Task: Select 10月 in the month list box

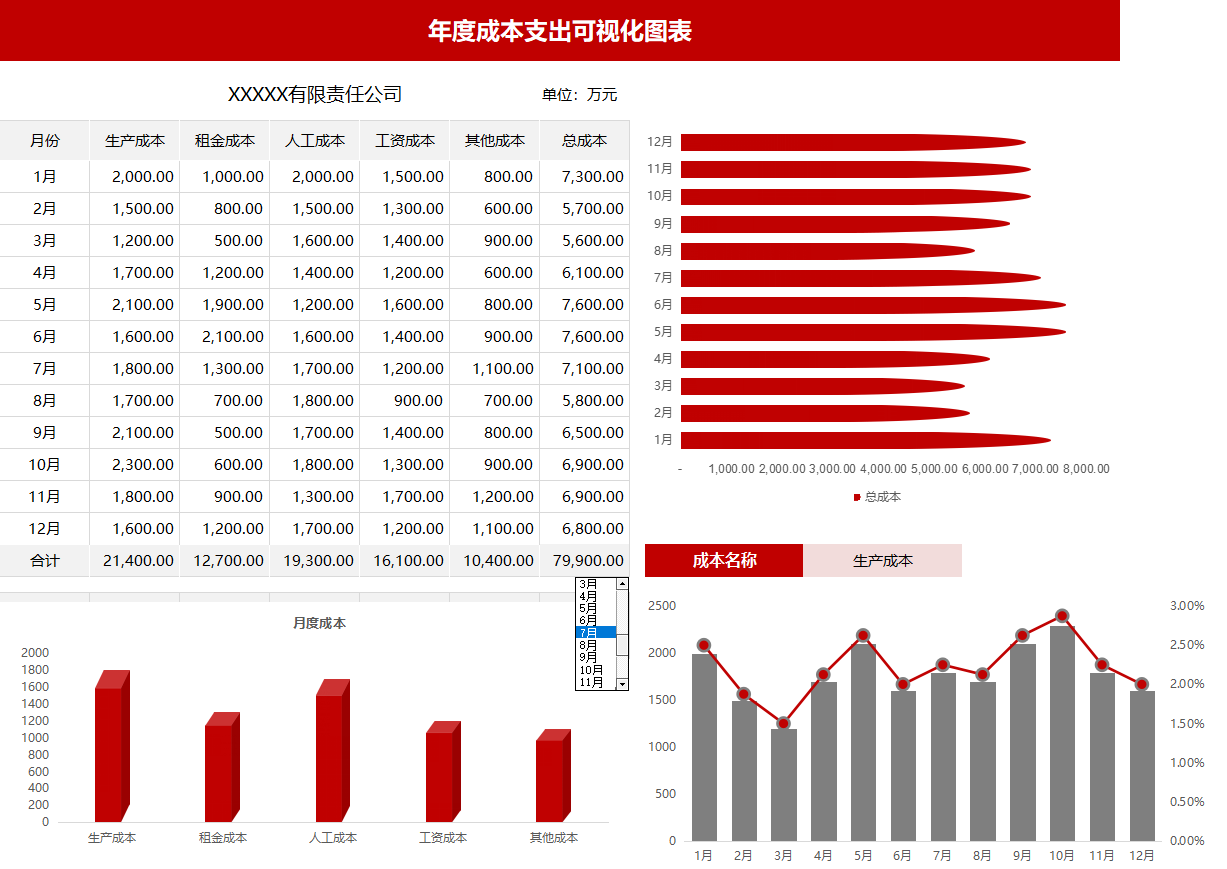Action: coord(595,670)
